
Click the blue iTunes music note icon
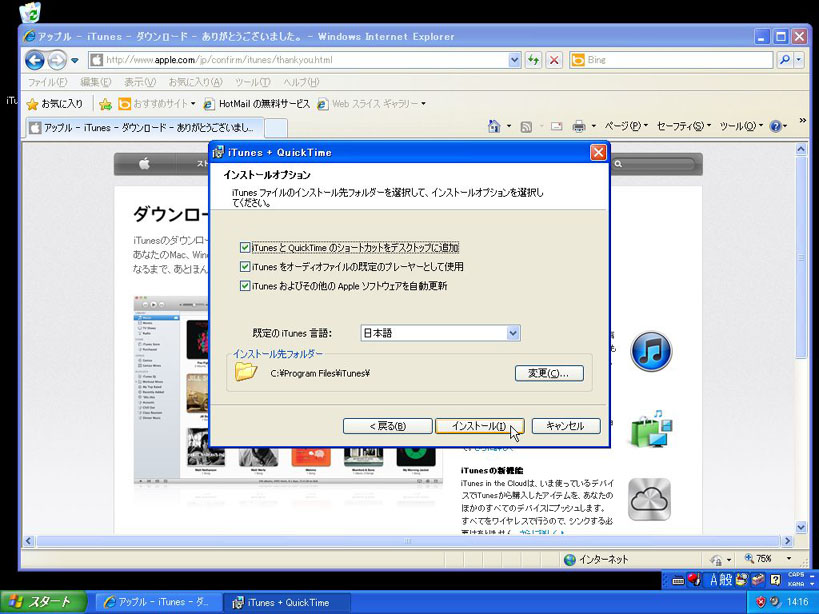(651, 351)
